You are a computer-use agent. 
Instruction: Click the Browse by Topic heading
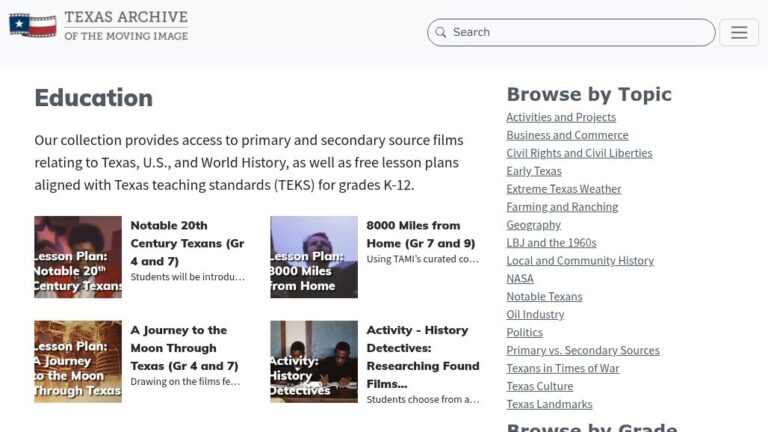click(589, 95)
